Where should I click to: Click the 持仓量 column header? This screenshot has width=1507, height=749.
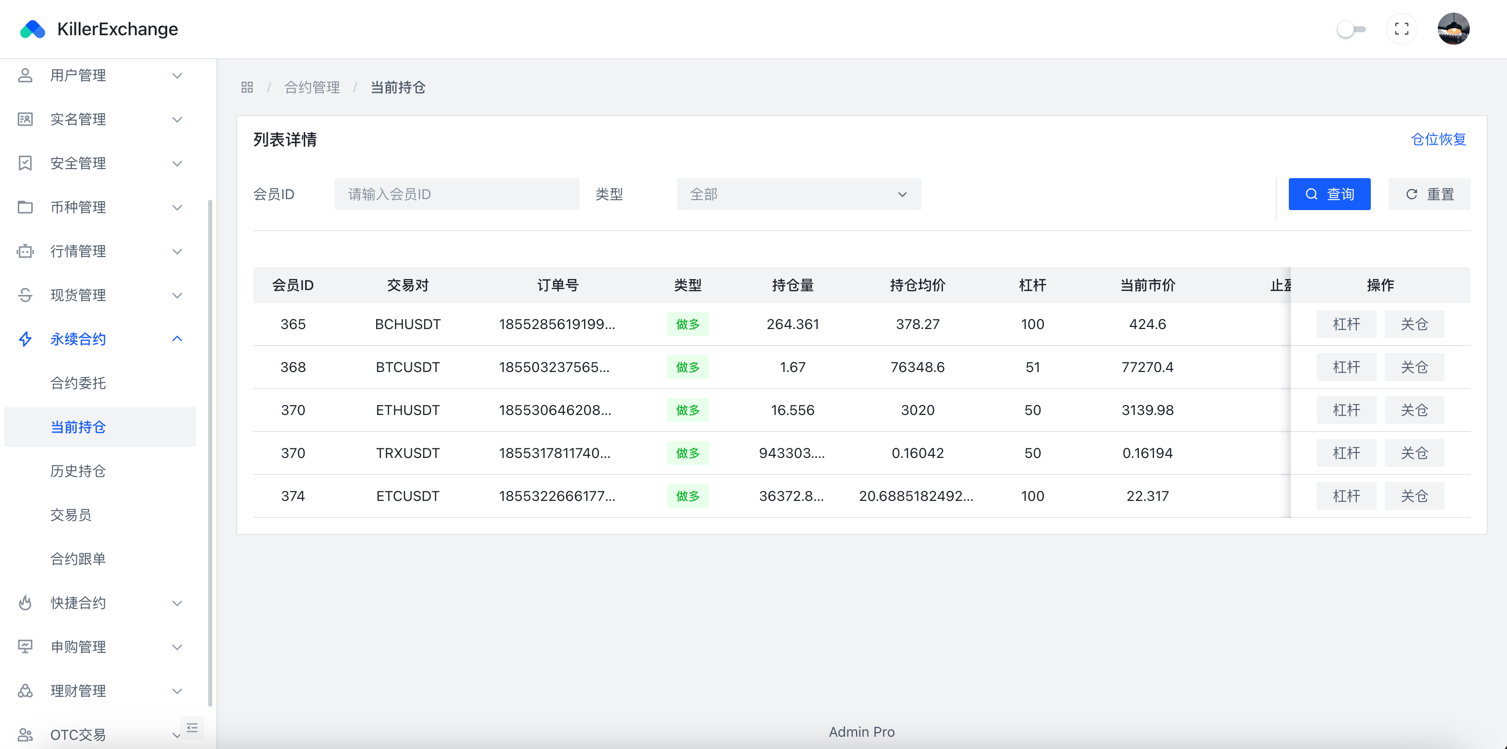pyautogui.click(x=793, y=285)
